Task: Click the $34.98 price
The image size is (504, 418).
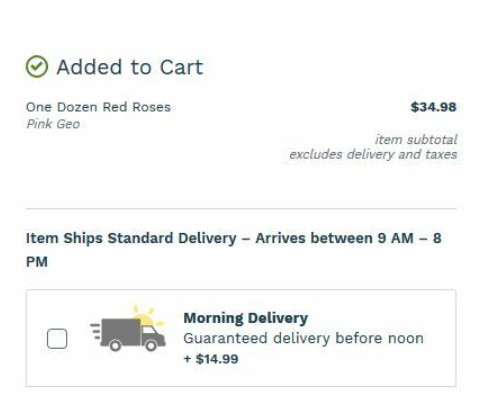Action: 433,107
